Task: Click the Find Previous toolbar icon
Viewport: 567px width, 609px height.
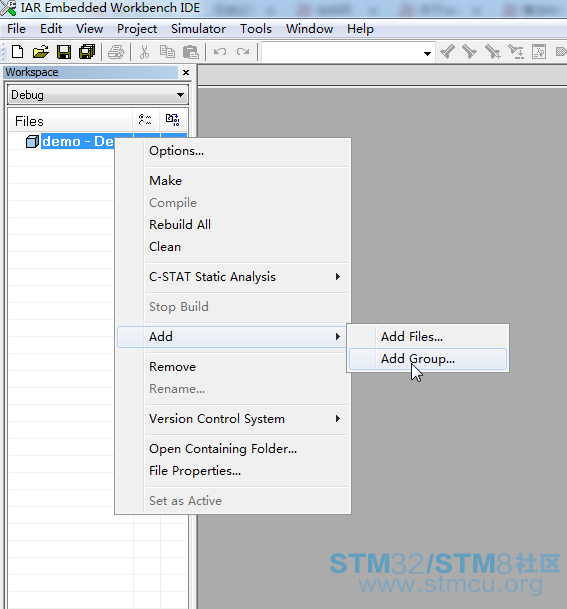Action: (447, 52)
